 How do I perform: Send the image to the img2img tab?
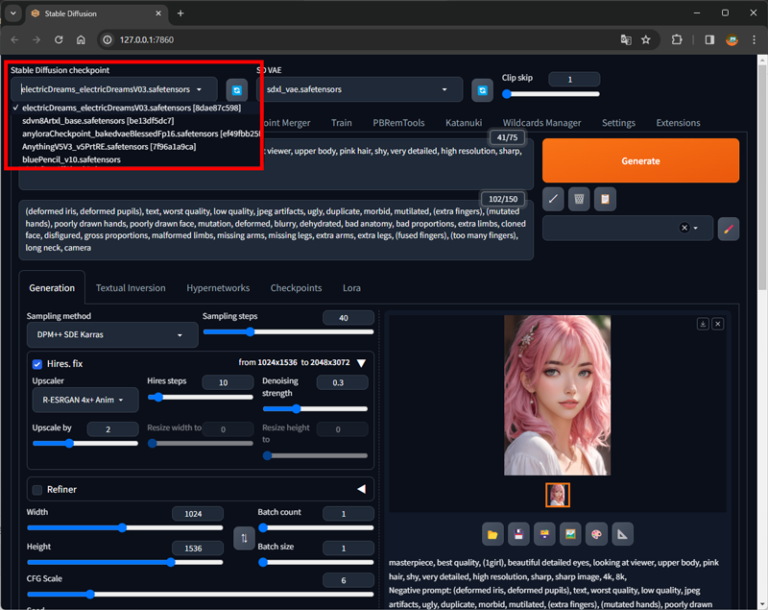tap(570, 534)
